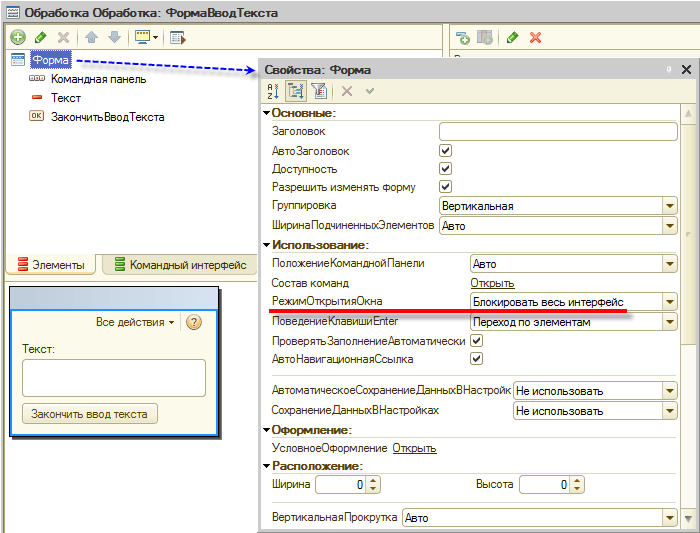Viewport: 700px width, 533px height.
Task: Switch to the Командный интерфейс tab
Action: pos(179,265)
